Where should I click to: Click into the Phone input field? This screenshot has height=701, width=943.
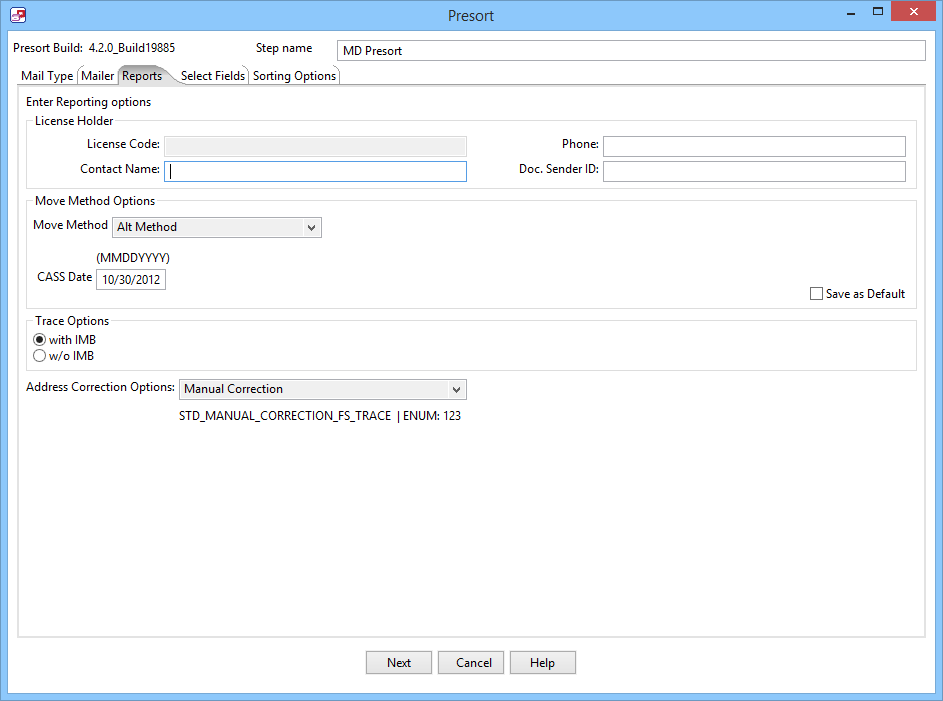pos(753,146)
